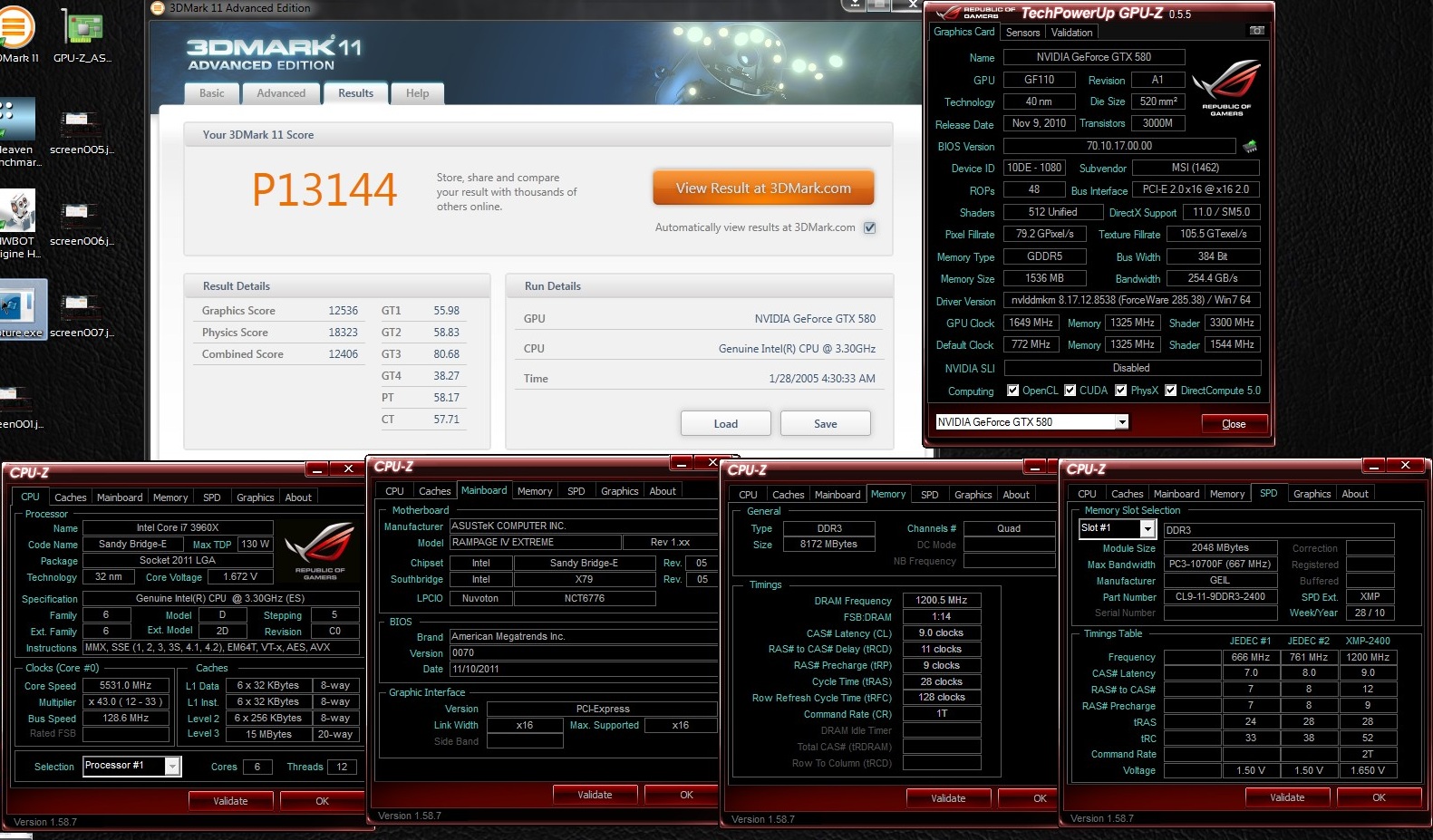
Task: Open About tab in the CPU-Z processor window
Action: tap(298, 497)
